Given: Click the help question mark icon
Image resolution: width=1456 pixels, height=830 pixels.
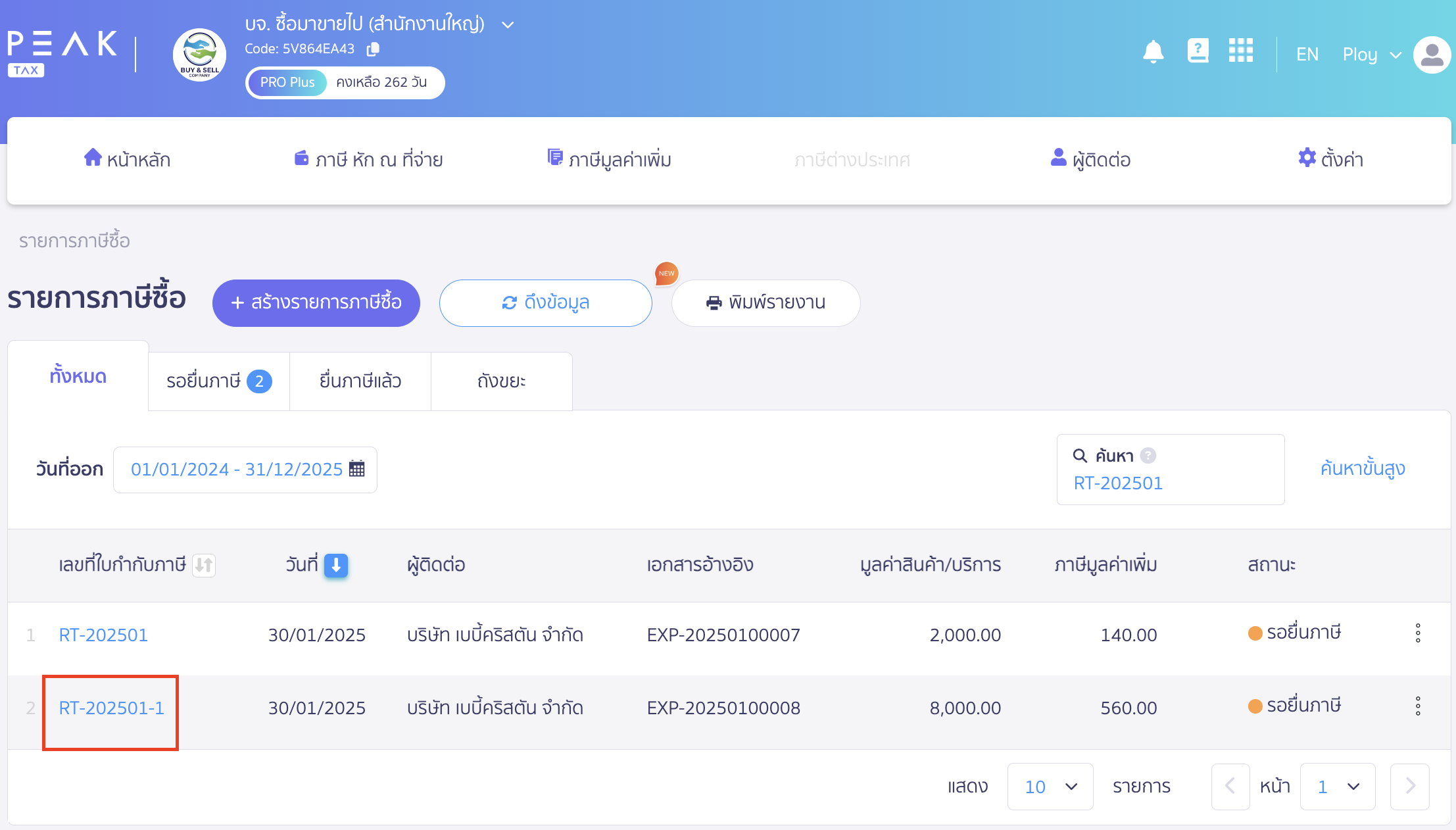Looking at the screenshot, I should point(1198,51).
